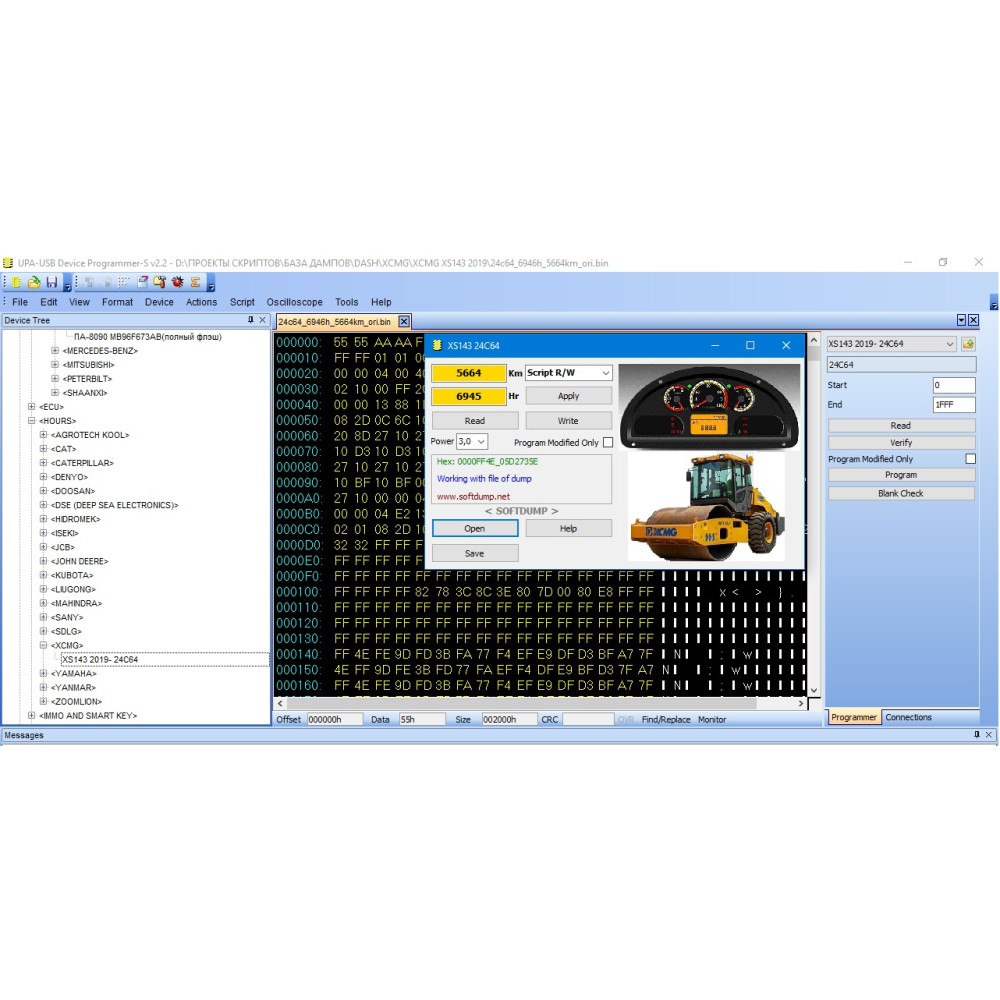Click the eraser toolbar icon
Screen dimensions: 1000x1000
point(143,282)
